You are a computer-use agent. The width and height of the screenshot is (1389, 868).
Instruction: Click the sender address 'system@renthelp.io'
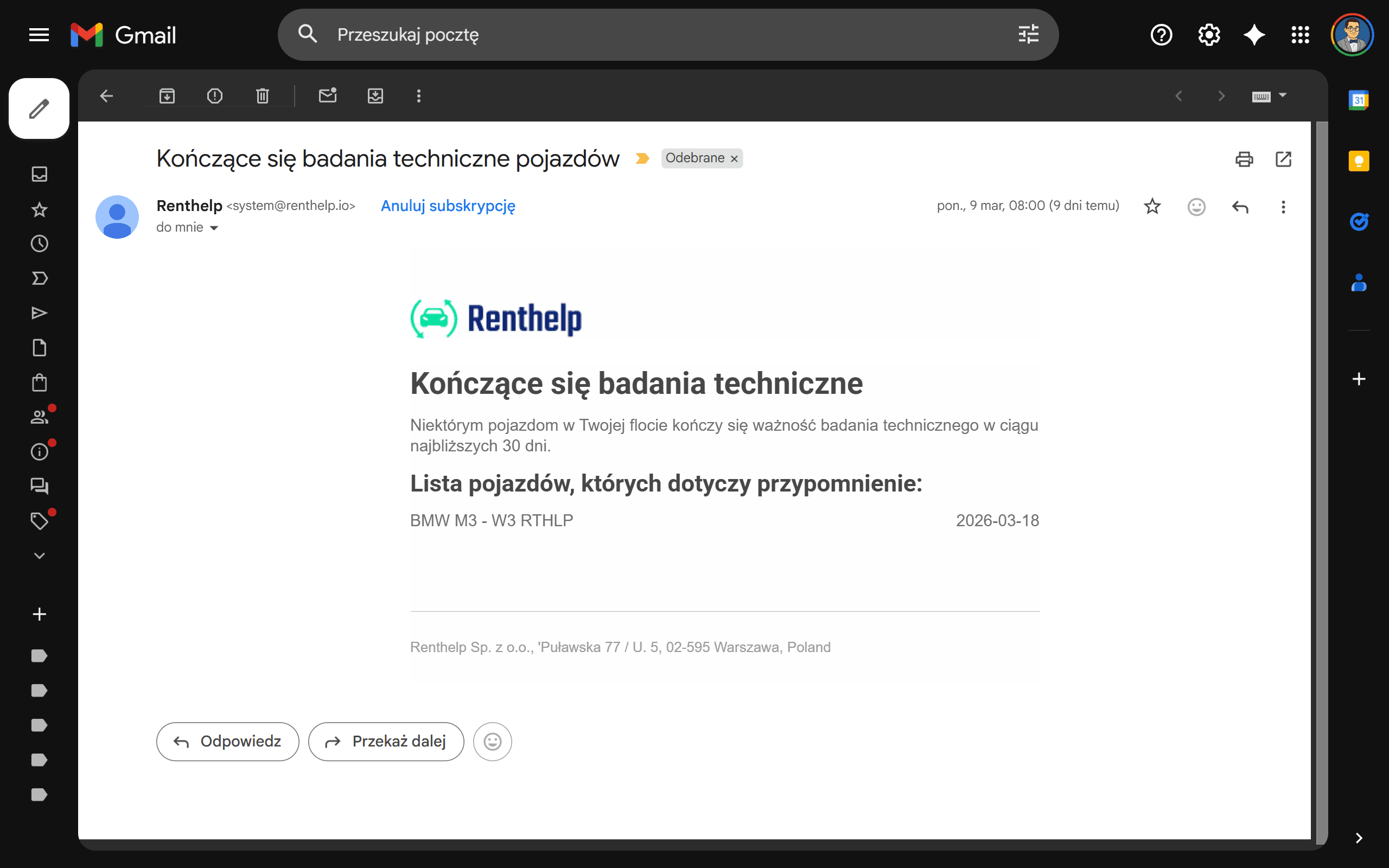291,206
